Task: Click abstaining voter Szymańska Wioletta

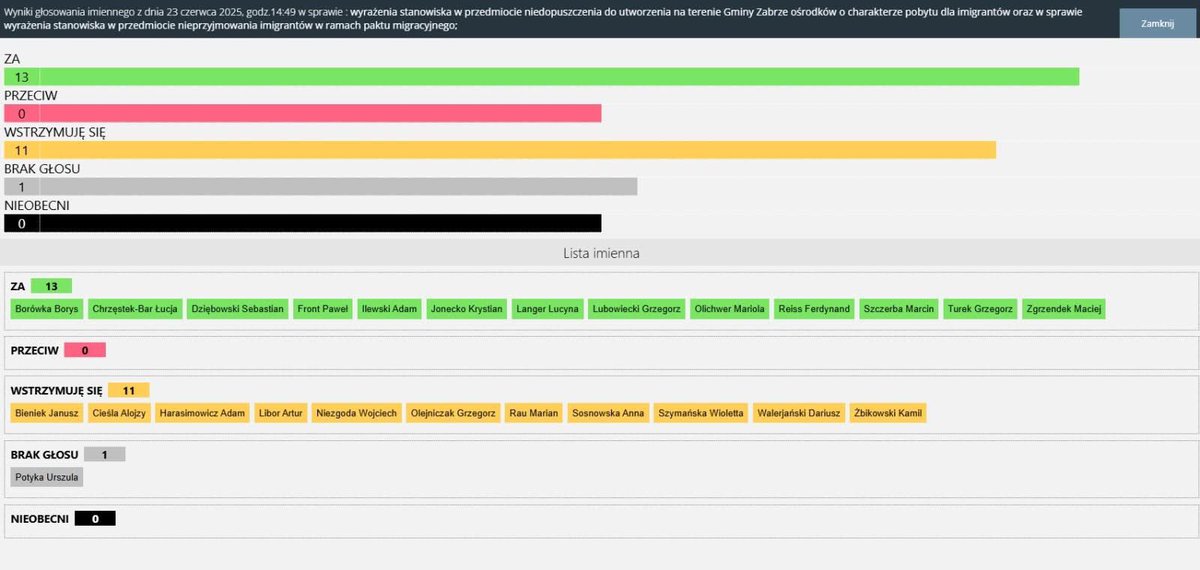Action: point(701,413)
